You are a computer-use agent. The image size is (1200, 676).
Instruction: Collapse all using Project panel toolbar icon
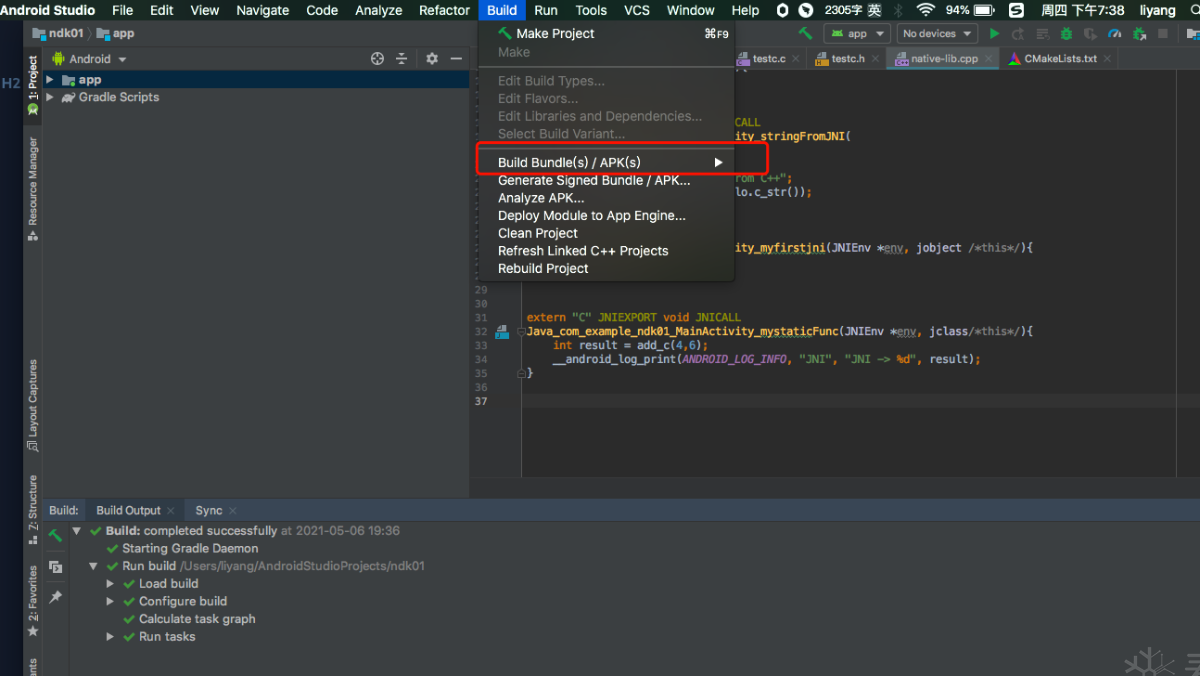pos(402,59)
